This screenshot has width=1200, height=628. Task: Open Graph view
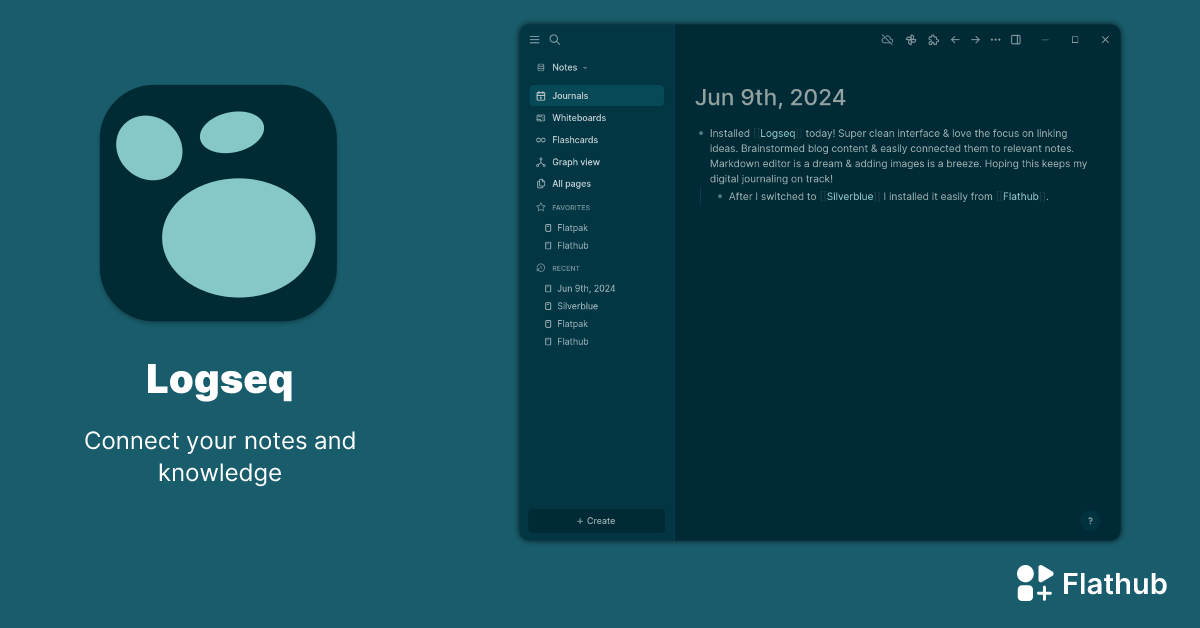tap(577, 161)
